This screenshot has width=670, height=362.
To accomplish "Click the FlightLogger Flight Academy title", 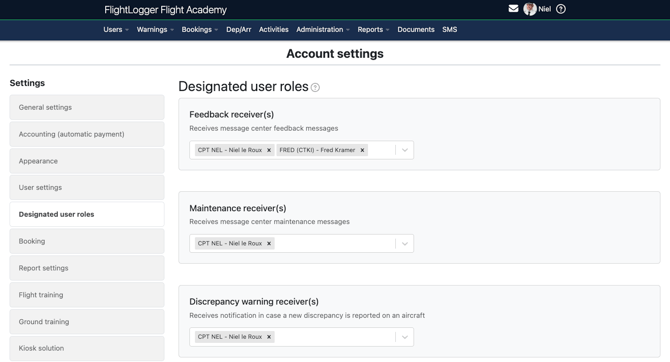I will [x=165, y=10].
